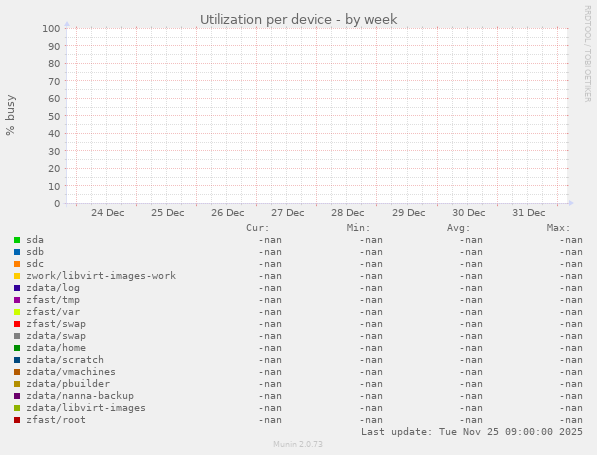Click the sdb blue color swatch
597x455 pixels.
pyautogui.click(x=17, y=252)
